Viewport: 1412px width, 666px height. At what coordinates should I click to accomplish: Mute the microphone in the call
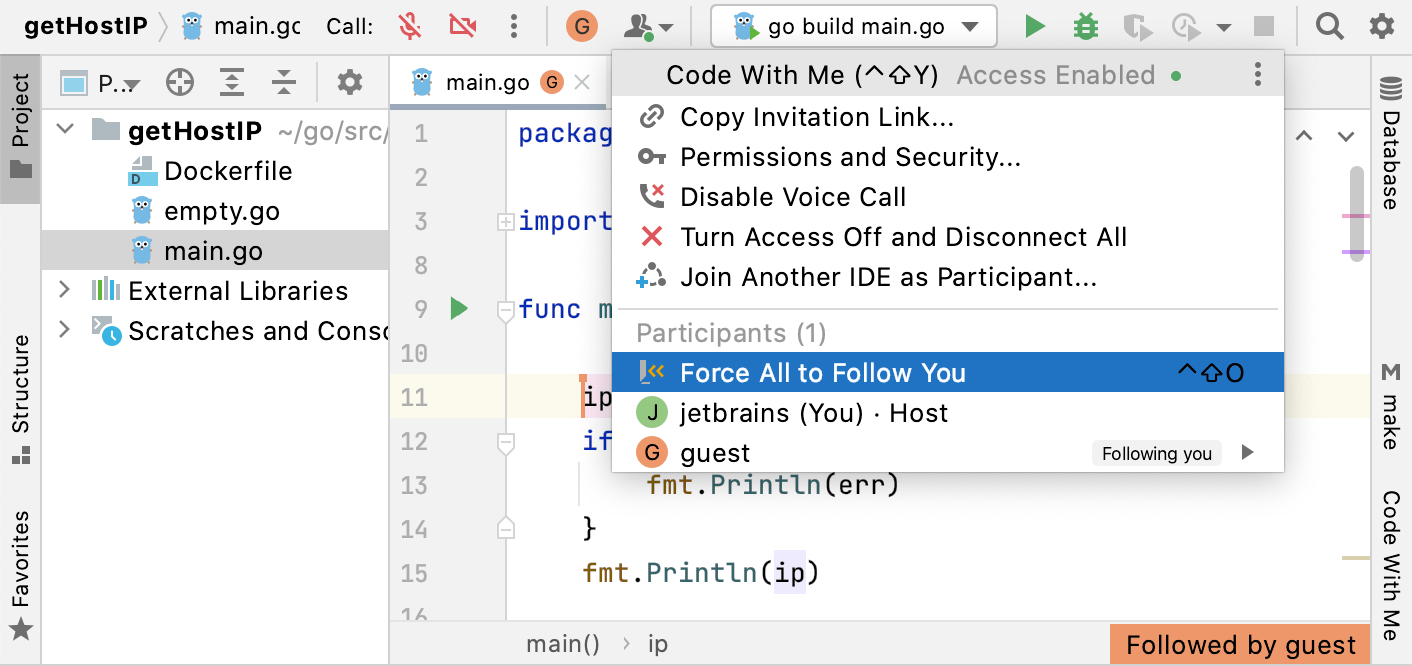[x=409, y=27]
